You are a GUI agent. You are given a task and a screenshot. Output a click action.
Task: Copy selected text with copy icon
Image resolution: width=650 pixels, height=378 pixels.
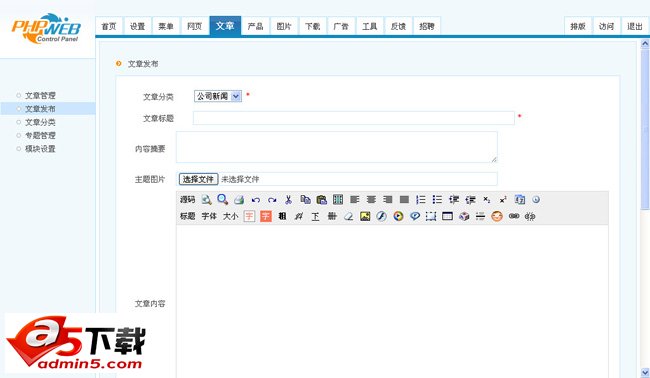(306, 200)
